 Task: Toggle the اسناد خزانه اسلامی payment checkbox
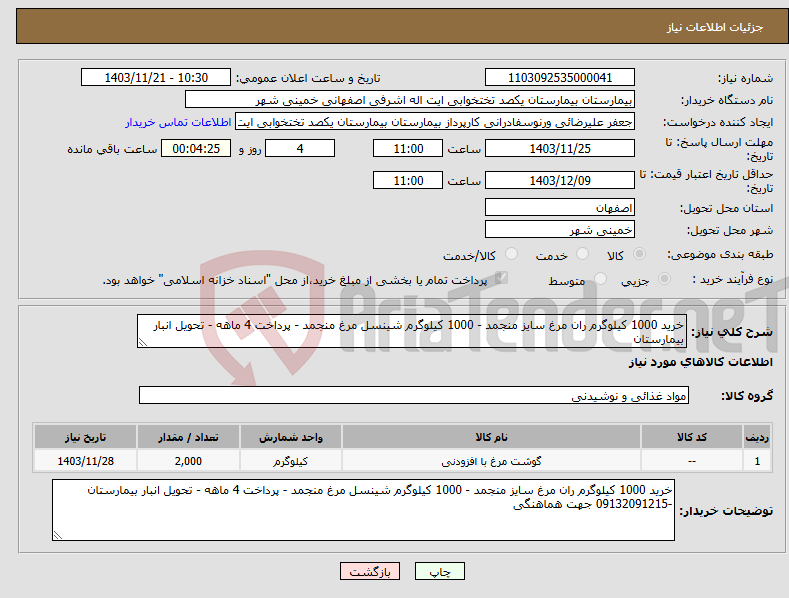click(501, 278)
